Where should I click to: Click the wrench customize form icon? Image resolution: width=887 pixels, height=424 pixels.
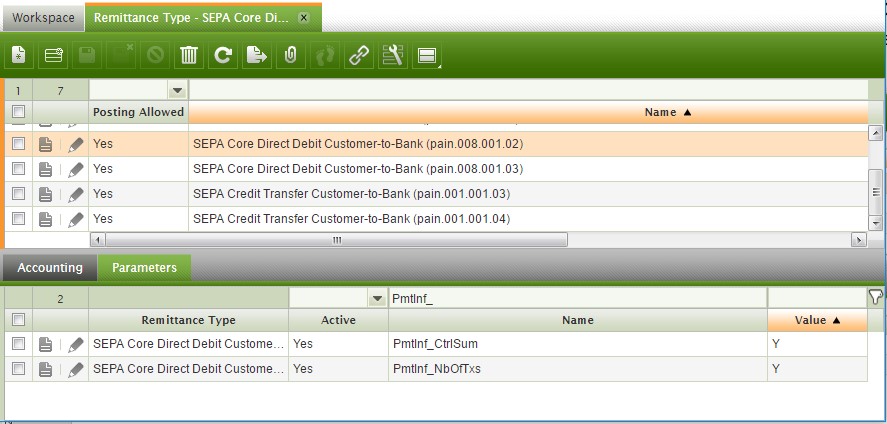tap(393, 56)
